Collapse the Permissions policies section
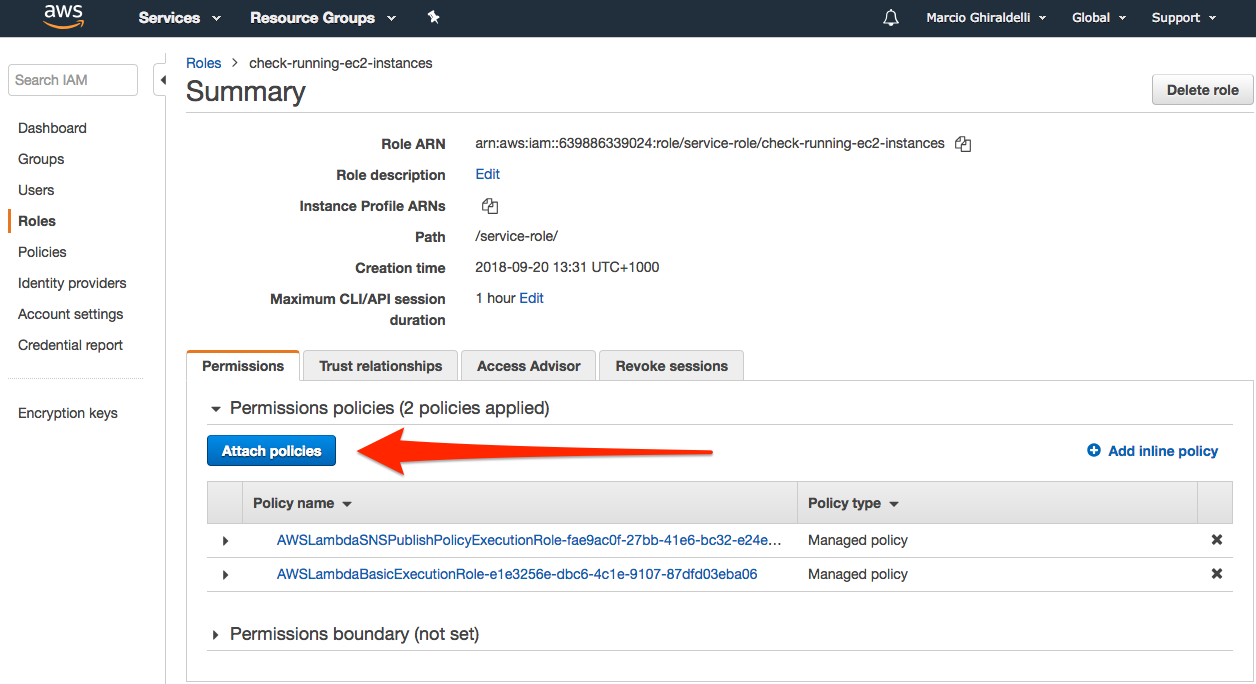 tap(215, 409)
